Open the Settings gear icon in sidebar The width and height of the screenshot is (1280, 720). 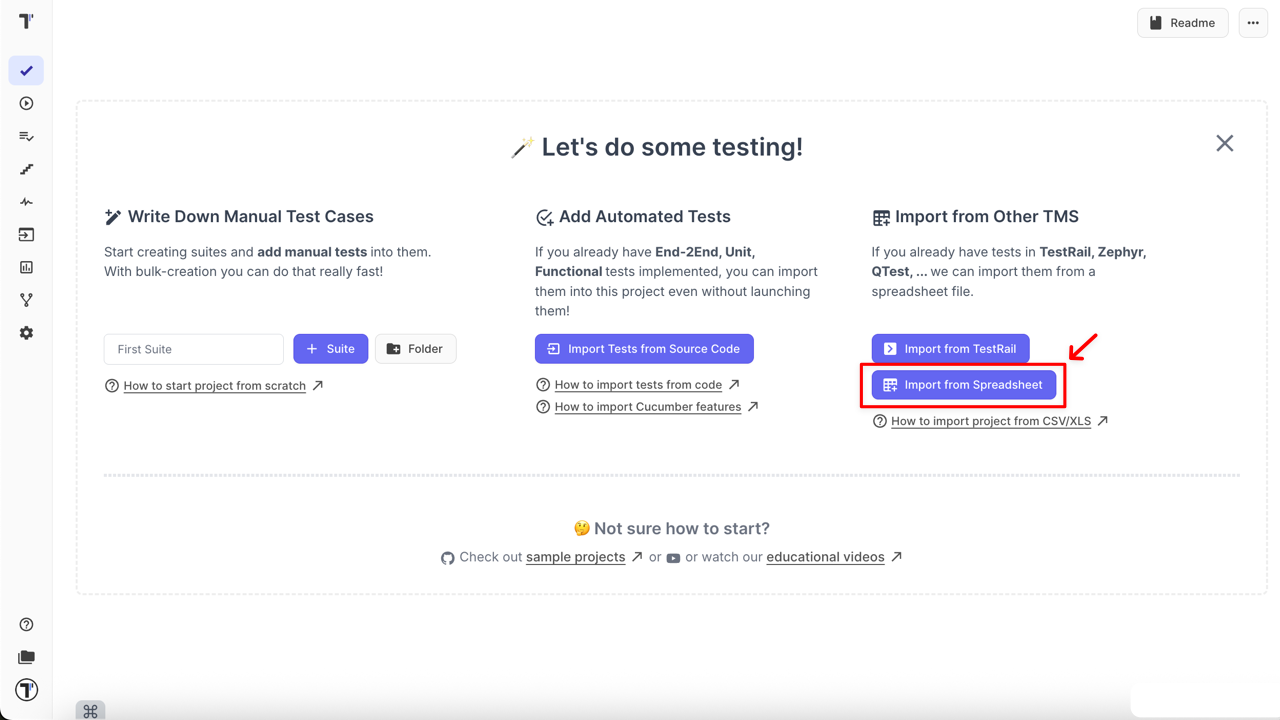pos(26,333)
